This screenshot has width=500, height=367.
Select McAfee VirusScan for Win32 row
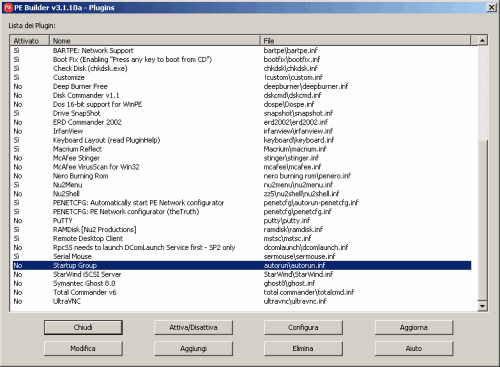tap(242, 167)
